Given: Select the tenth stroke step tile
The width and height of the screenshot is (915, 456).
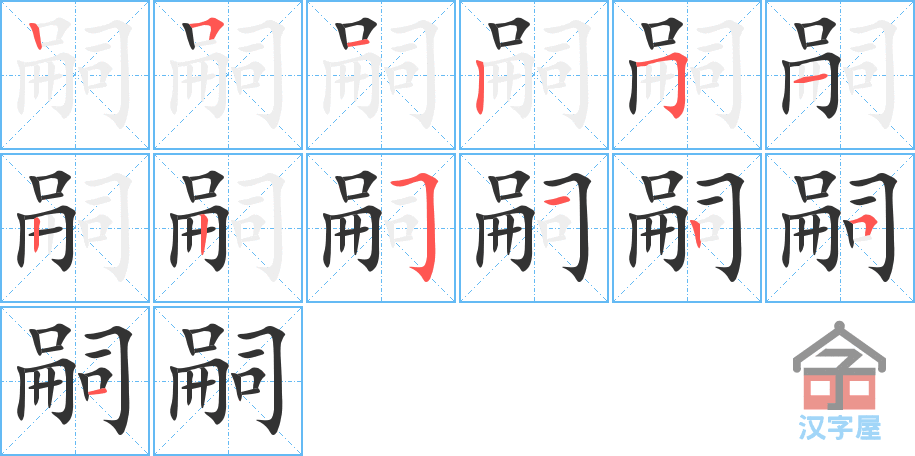Looking at the screenshot, I should 534,228.
